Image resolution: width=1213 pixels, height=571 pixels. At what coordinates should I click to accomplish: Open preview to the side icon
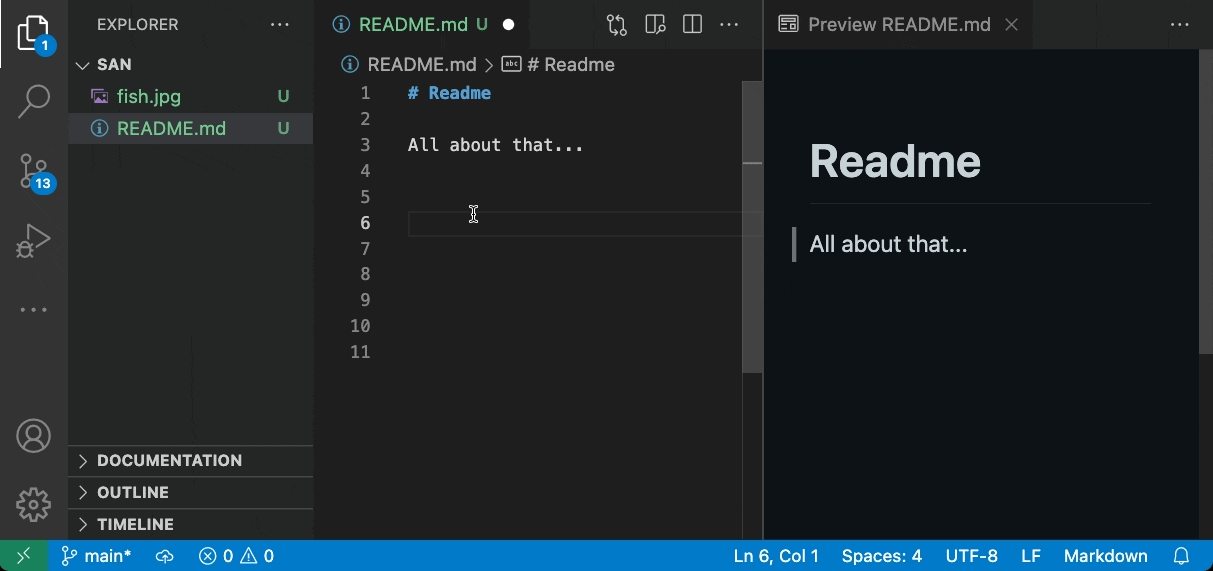point(655,25)
